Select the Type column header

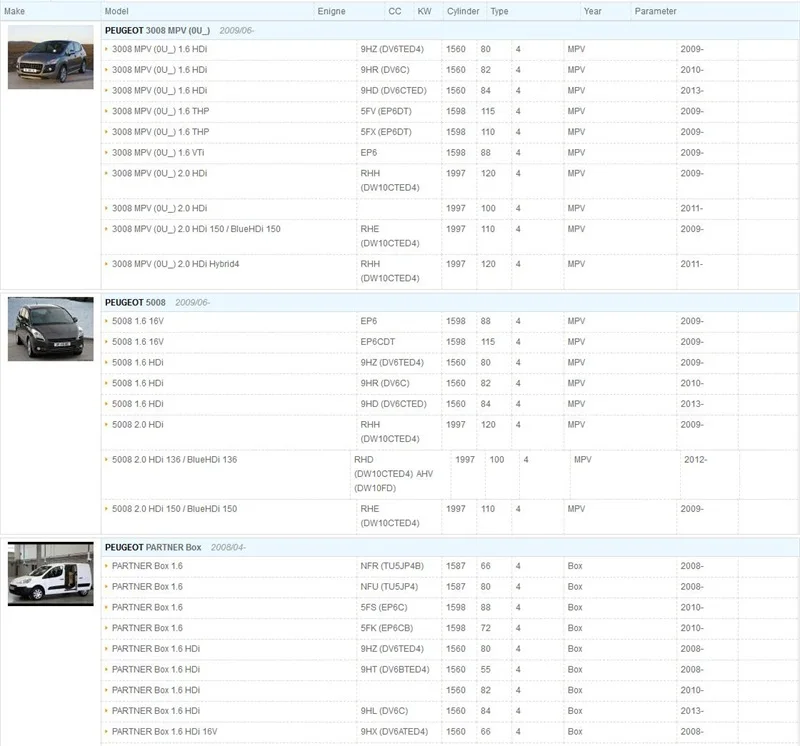[499, 11]
